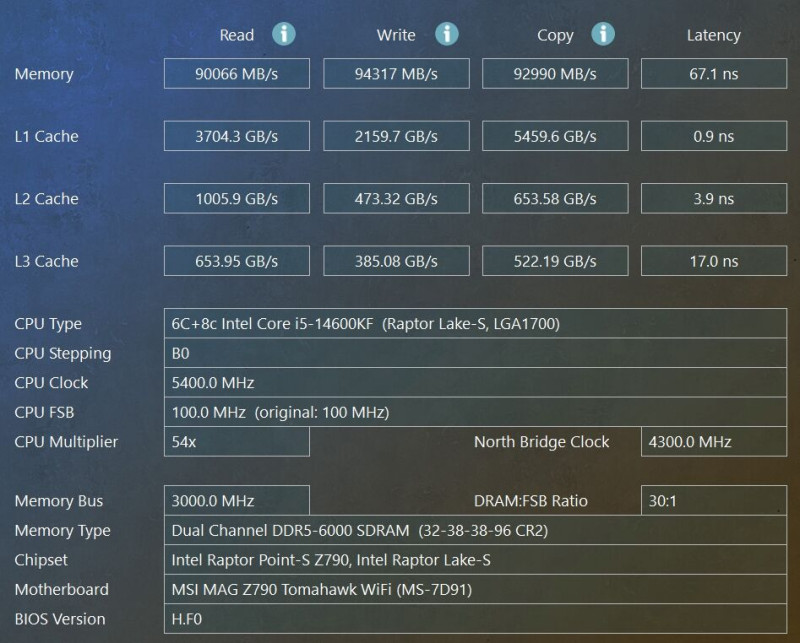Image resolution: width=800 pixels, height=643 pixels.
Task: Click the Memory Type field DDR5-6000 SDRAM
Action: [476, 530]
